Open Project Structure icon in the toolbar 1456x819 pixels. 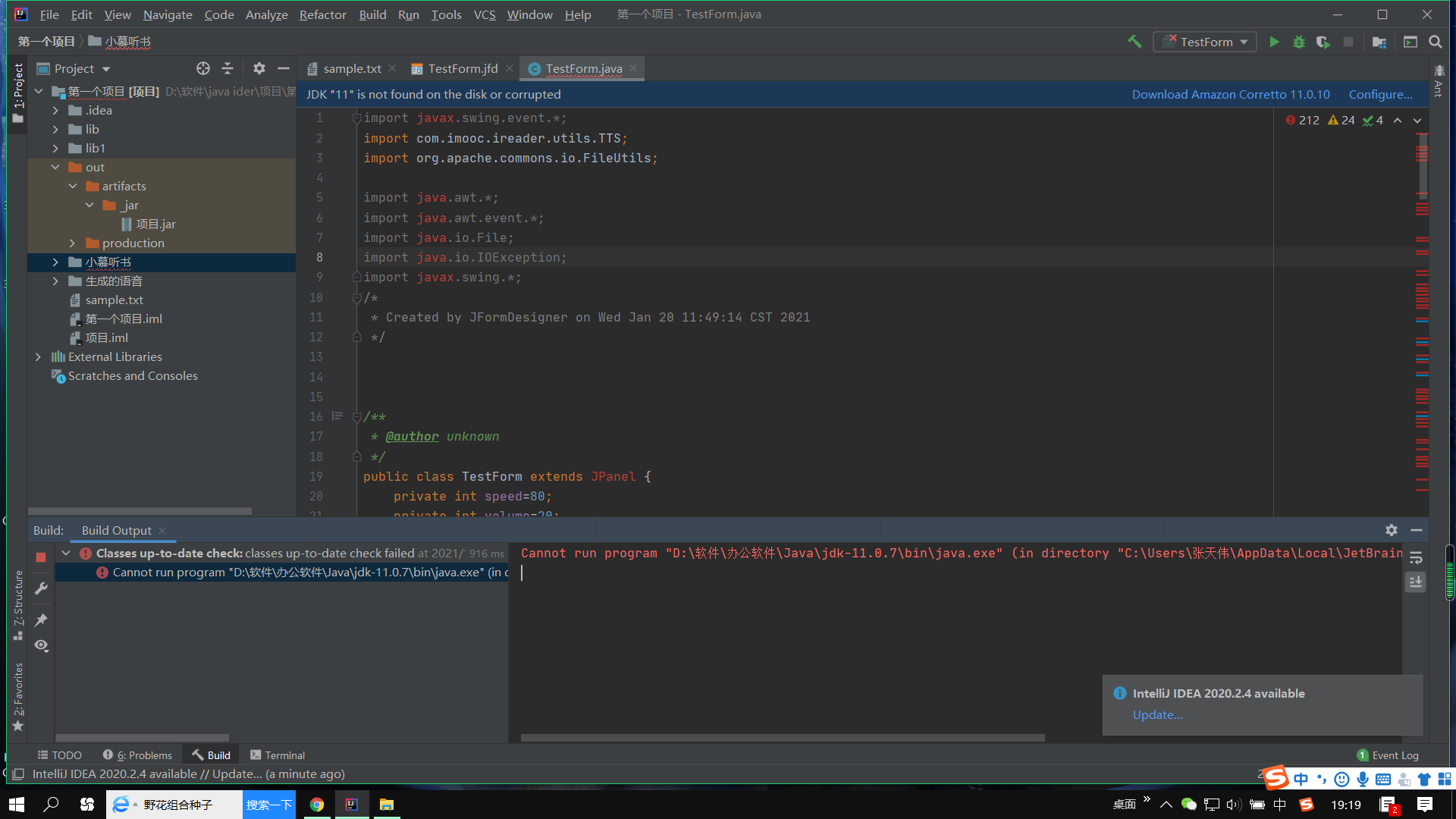(x=1379, y=42)
